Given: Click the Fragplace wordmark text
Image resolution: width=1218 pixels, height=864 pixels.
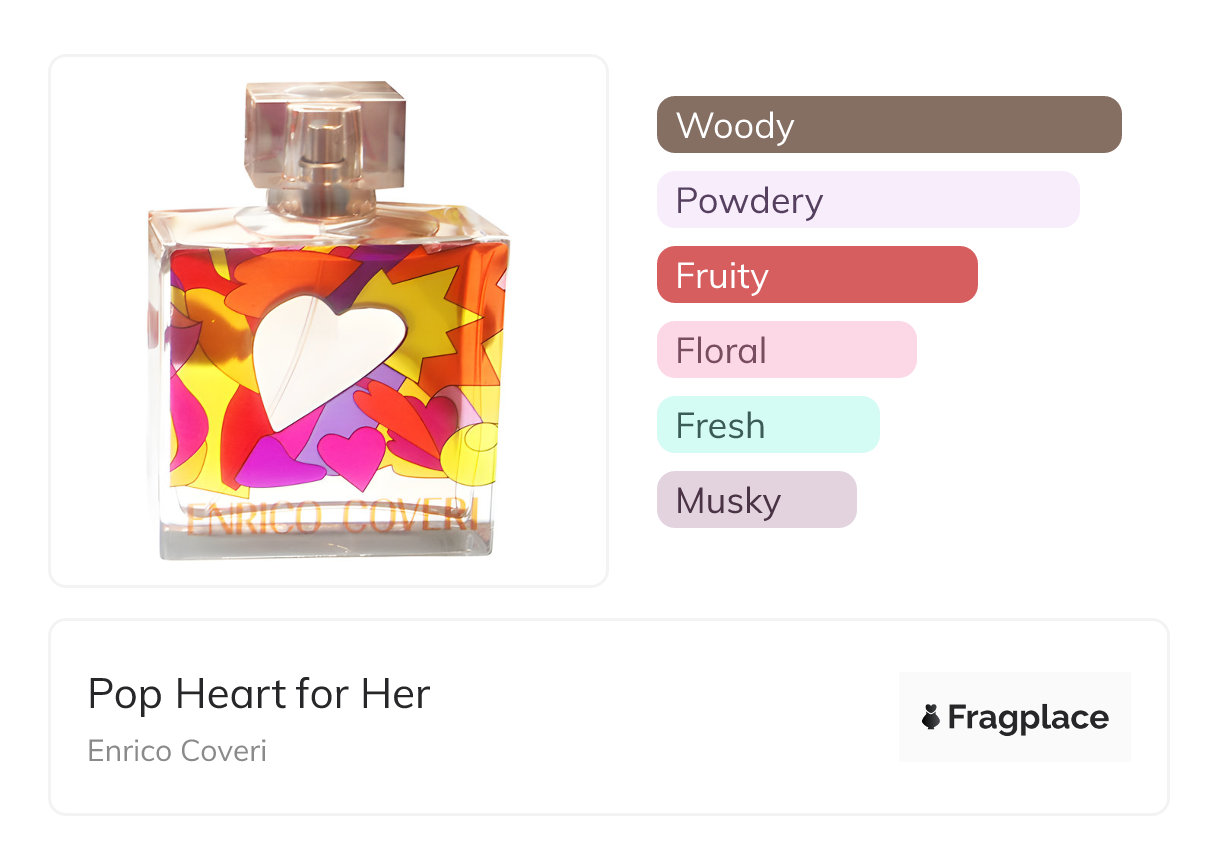Looking at the screenshot, I should (1028, 717).
